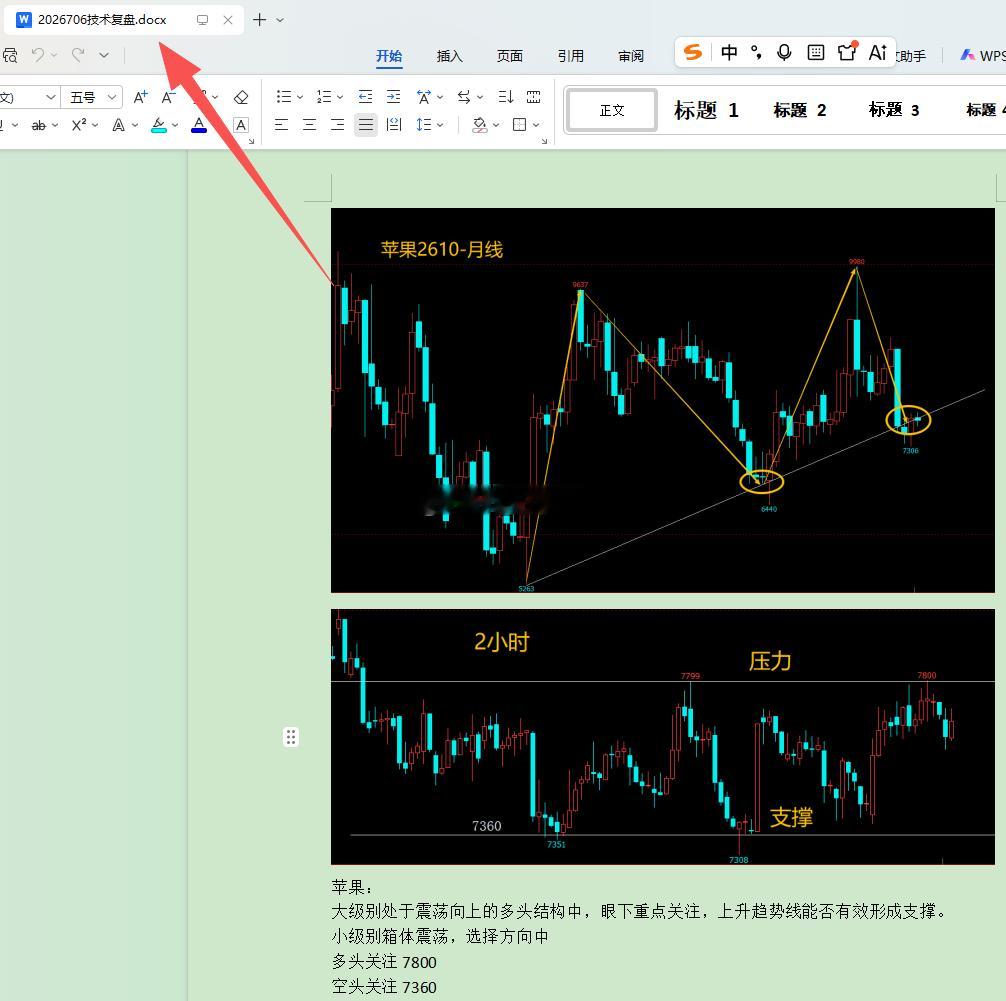Apply 标题 1 style
The image size is (1006, 1001).
click(x=706, y=110)
